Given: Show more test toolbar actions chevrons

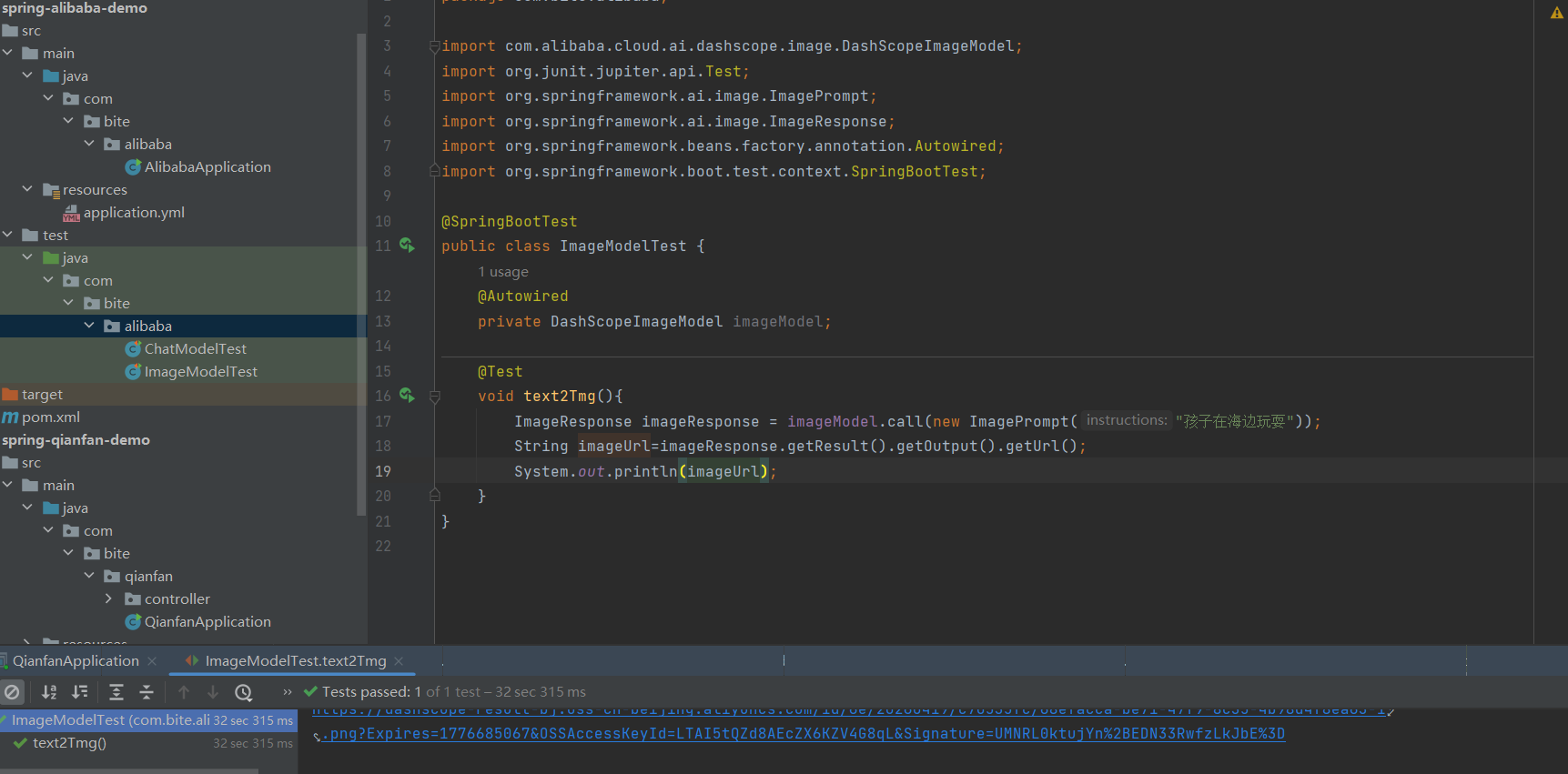Looking at the screenshot, I should tap(288, 692).
